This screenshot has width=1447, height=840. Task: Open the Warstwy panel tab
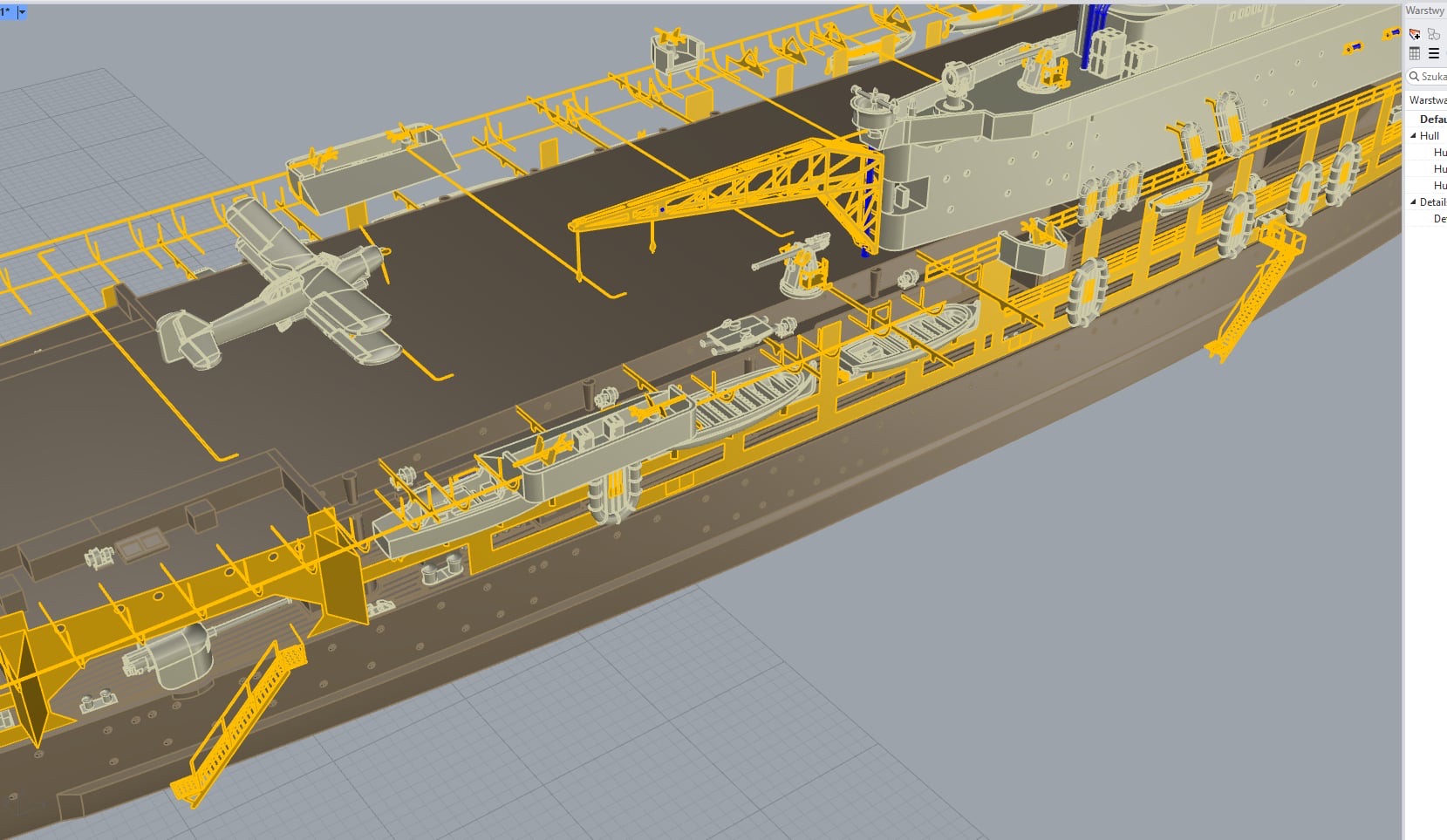pos(1425,10)
